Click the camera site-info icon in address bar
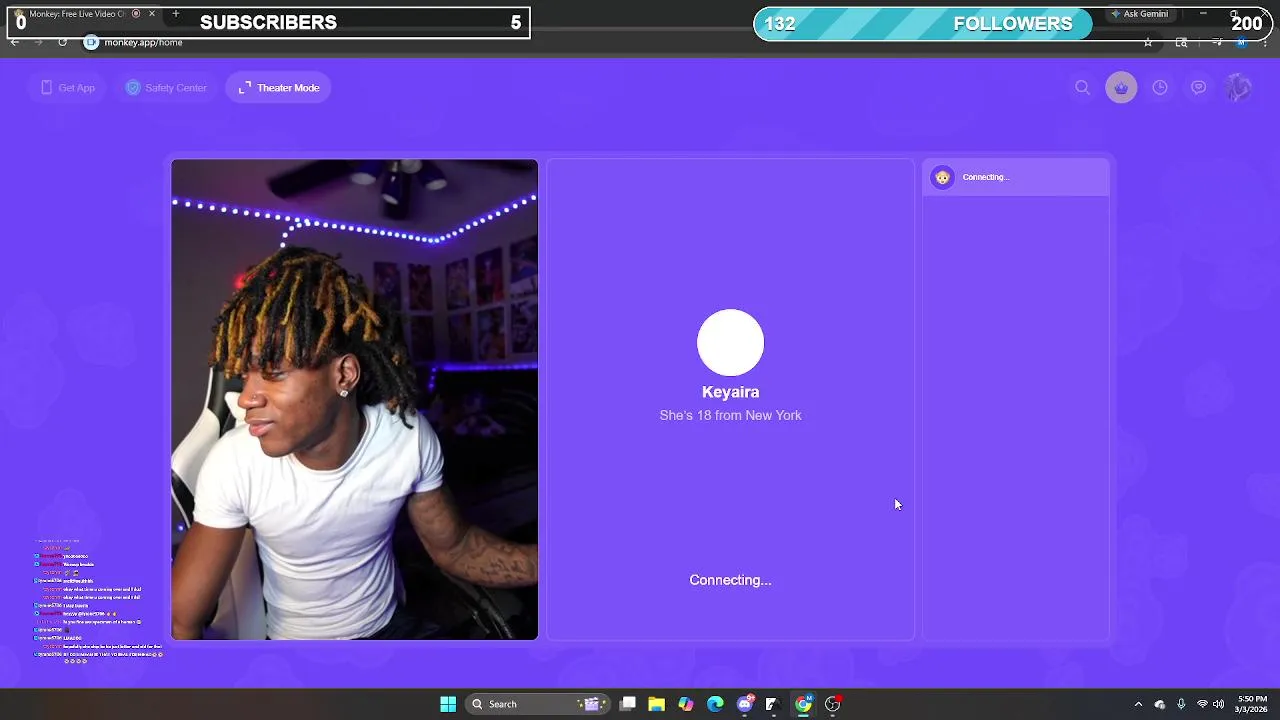Screen dimensions: 1280x720 pos(91,42)
